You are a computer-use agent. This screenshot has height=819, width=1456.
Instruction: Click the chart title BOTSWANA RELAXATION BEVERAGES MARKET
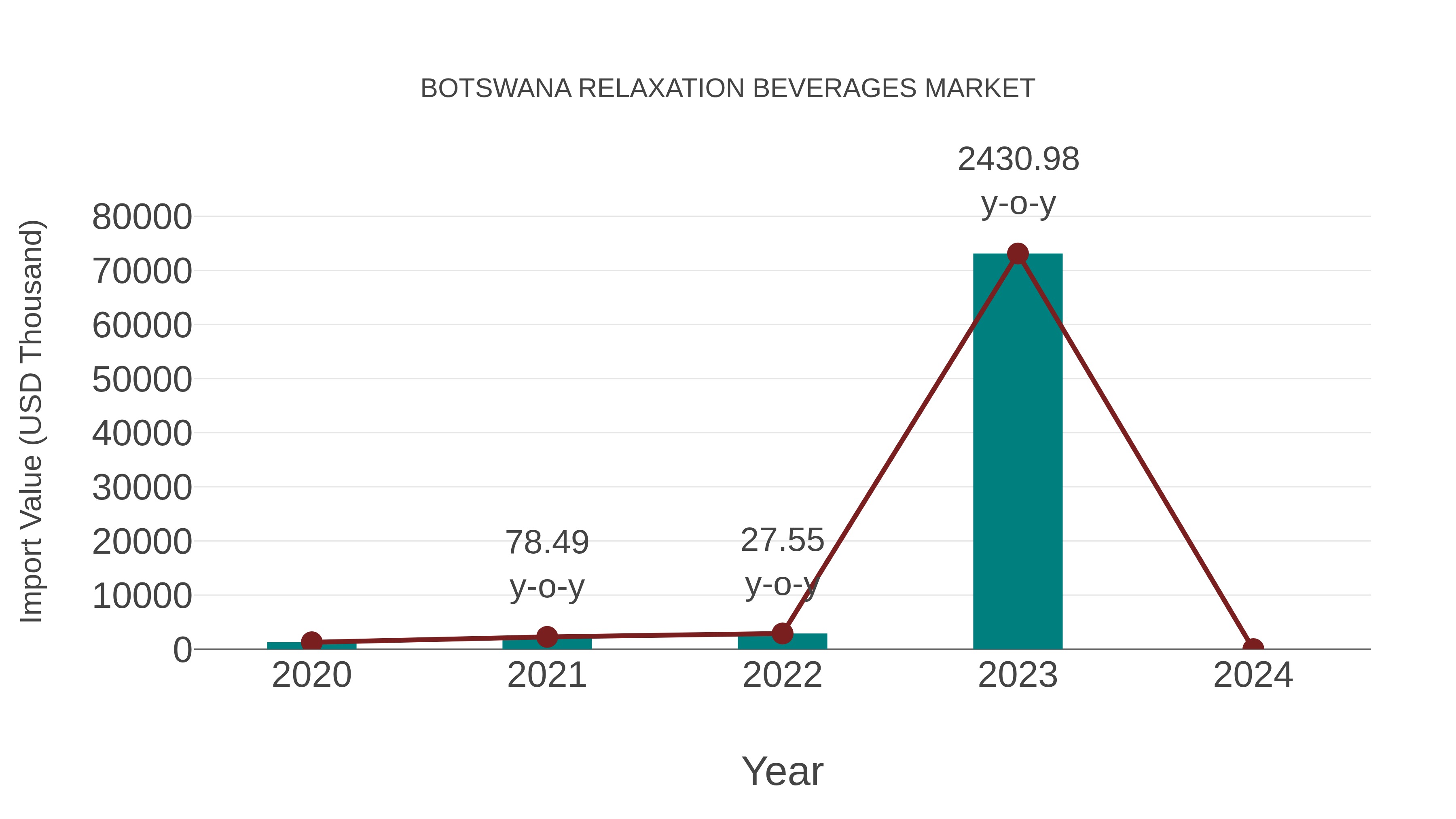728,89
